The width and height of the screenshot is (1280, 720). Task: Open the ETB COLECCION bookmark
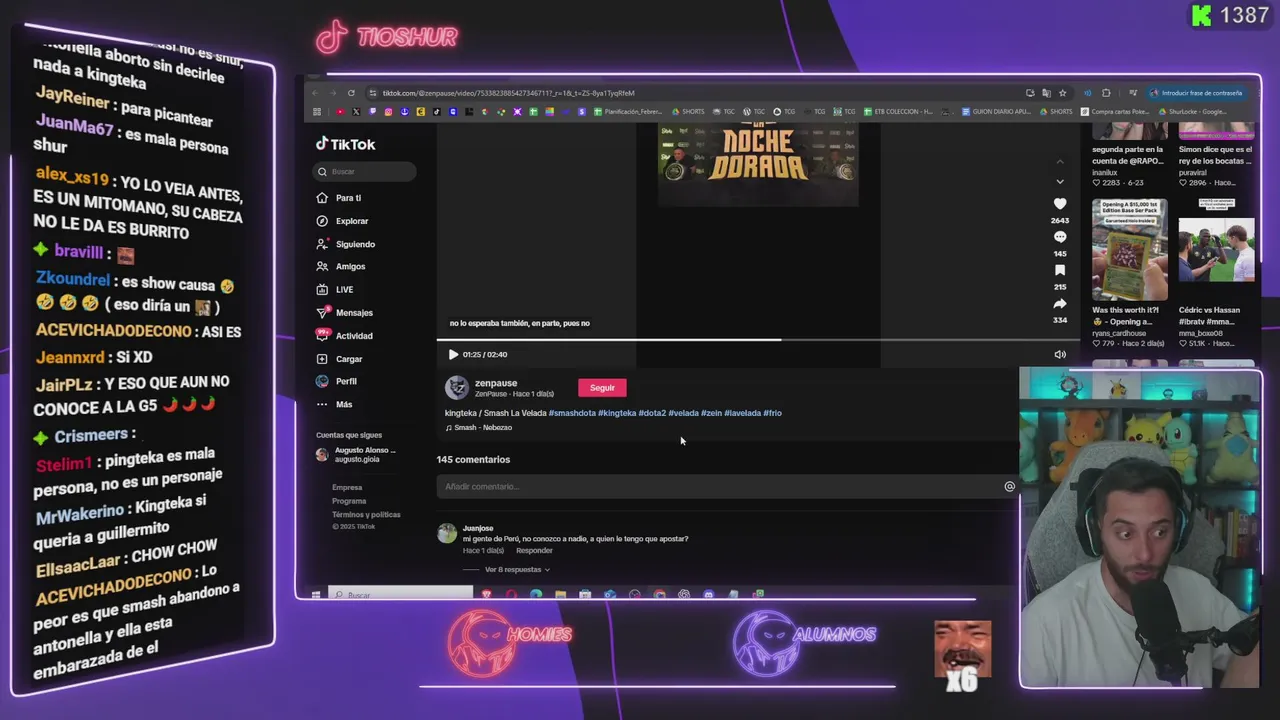pos(899,112)
